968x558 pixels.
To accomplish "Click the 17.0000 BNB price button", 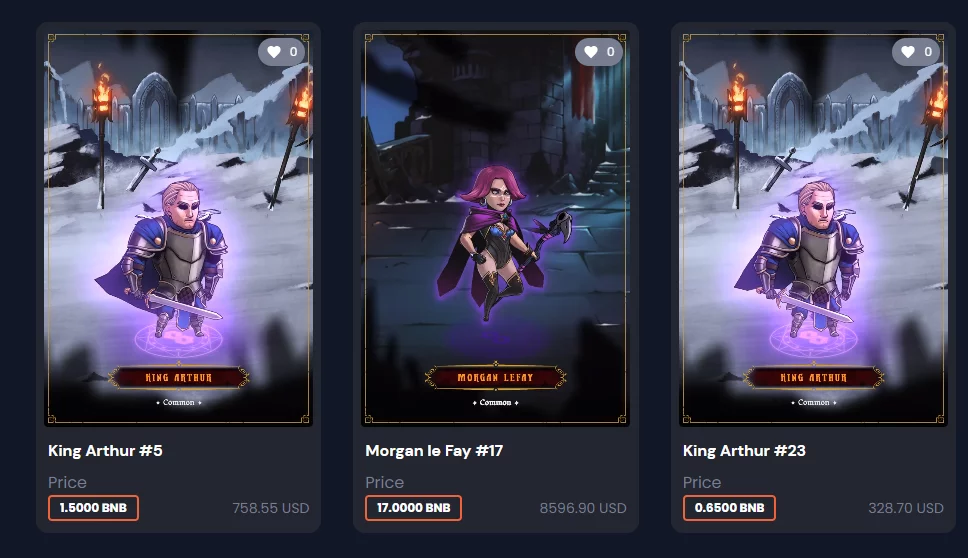I will coord(414,508).
